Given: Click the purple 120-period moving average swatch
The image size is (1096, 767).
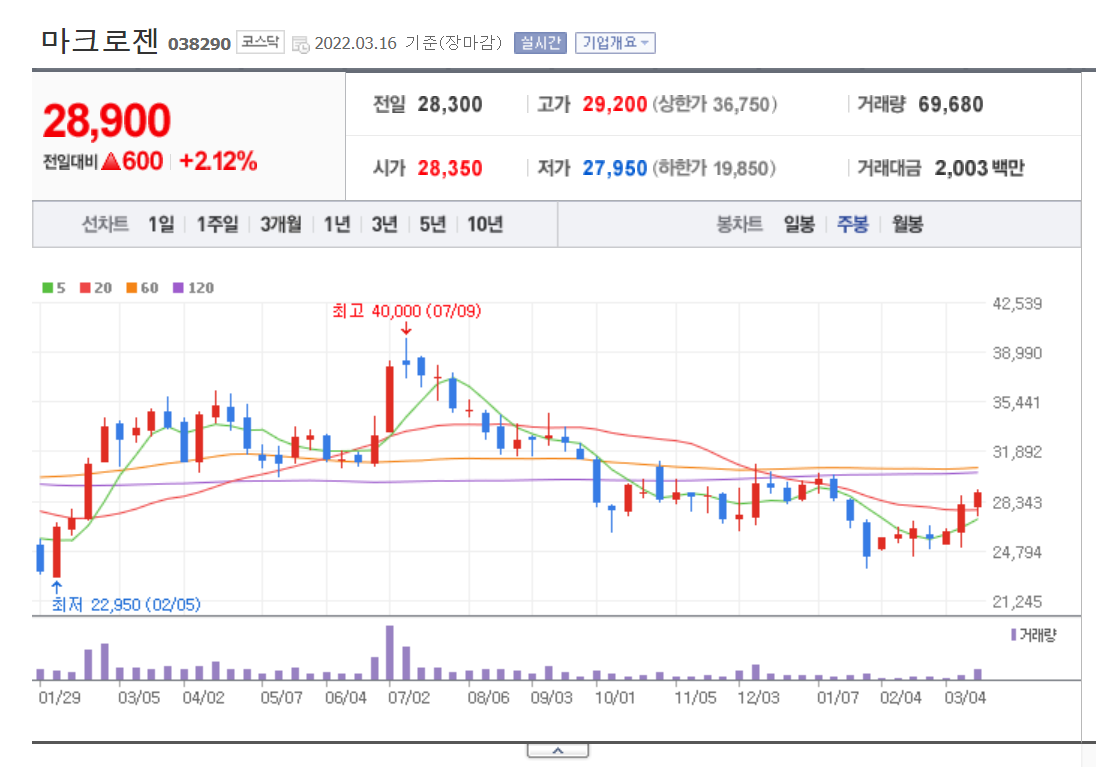Looking at the screenshot, I should pyautogui.click(x=178, y=287).
